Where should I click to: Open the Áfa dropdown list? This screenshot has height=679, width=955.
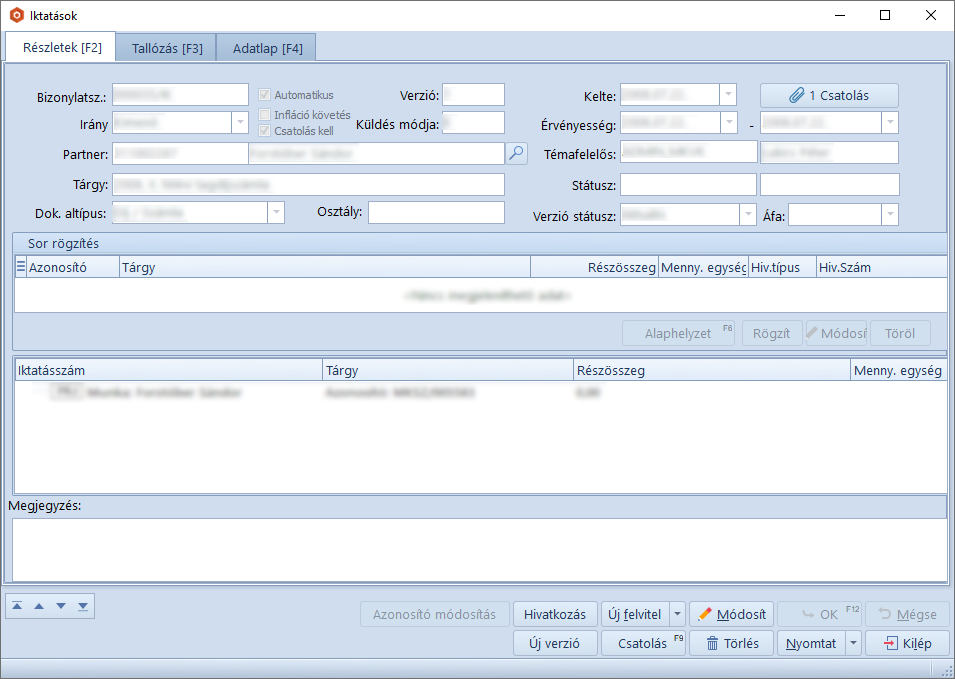coord(889,215)
